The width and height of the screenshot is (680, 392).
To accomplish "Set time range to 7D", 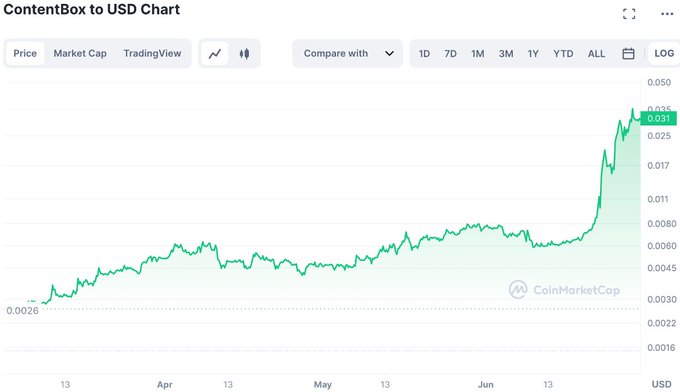I will point(451,54).
